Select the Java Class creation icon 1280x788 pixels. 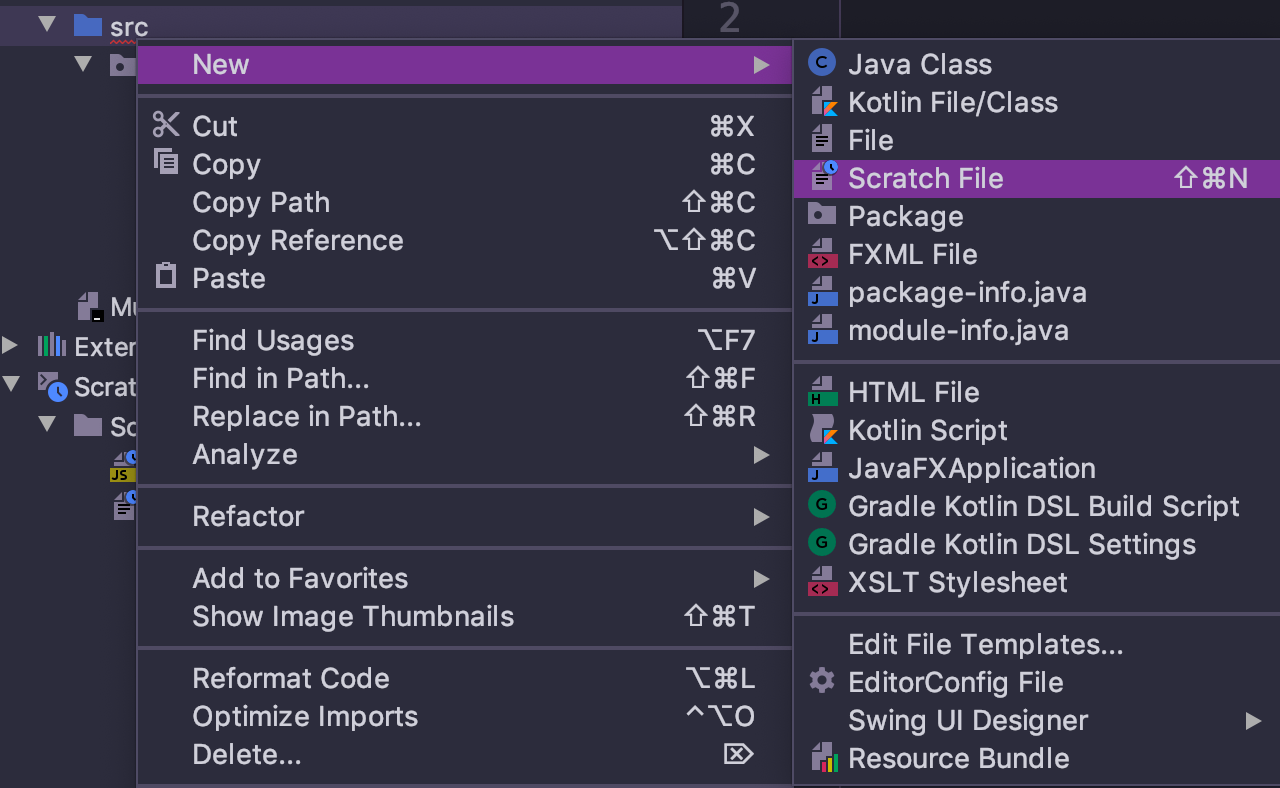(x=820, y=63)
